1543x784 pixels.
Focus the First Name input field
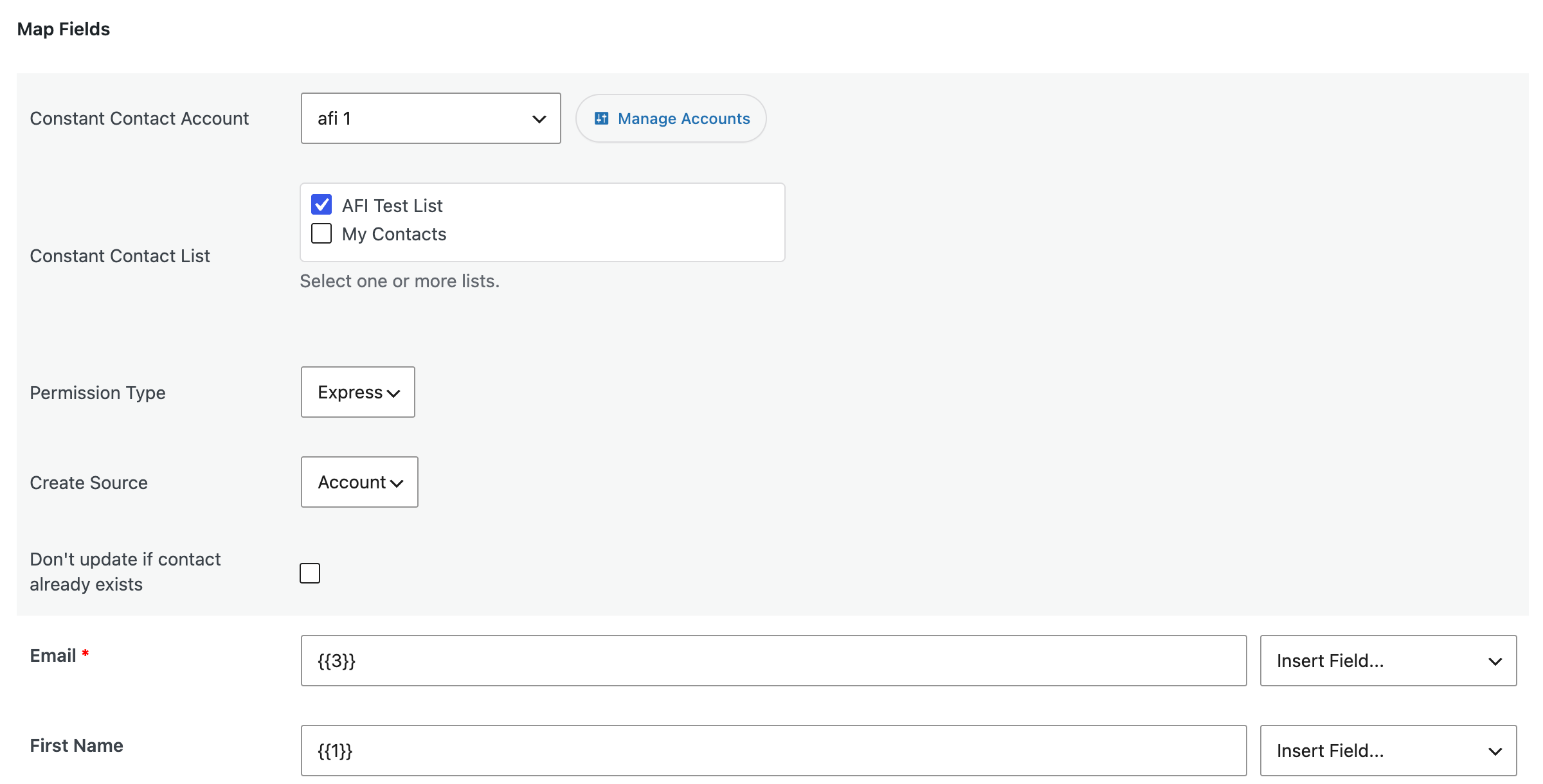773,751
